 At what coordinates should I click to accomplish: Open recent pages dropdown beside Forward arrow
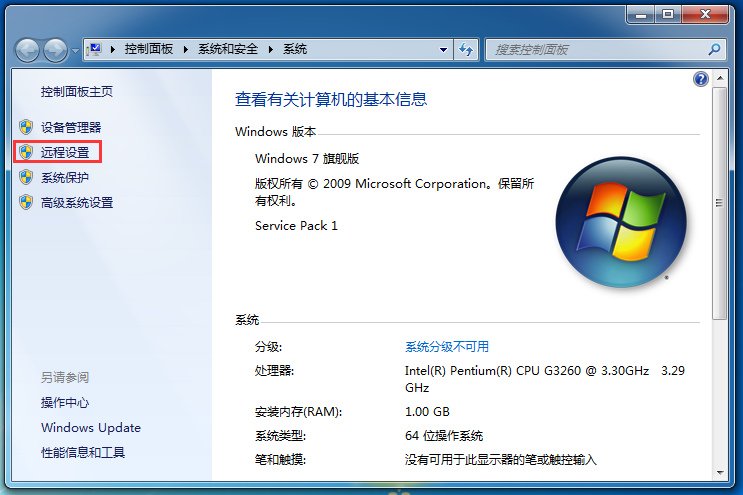75,50
